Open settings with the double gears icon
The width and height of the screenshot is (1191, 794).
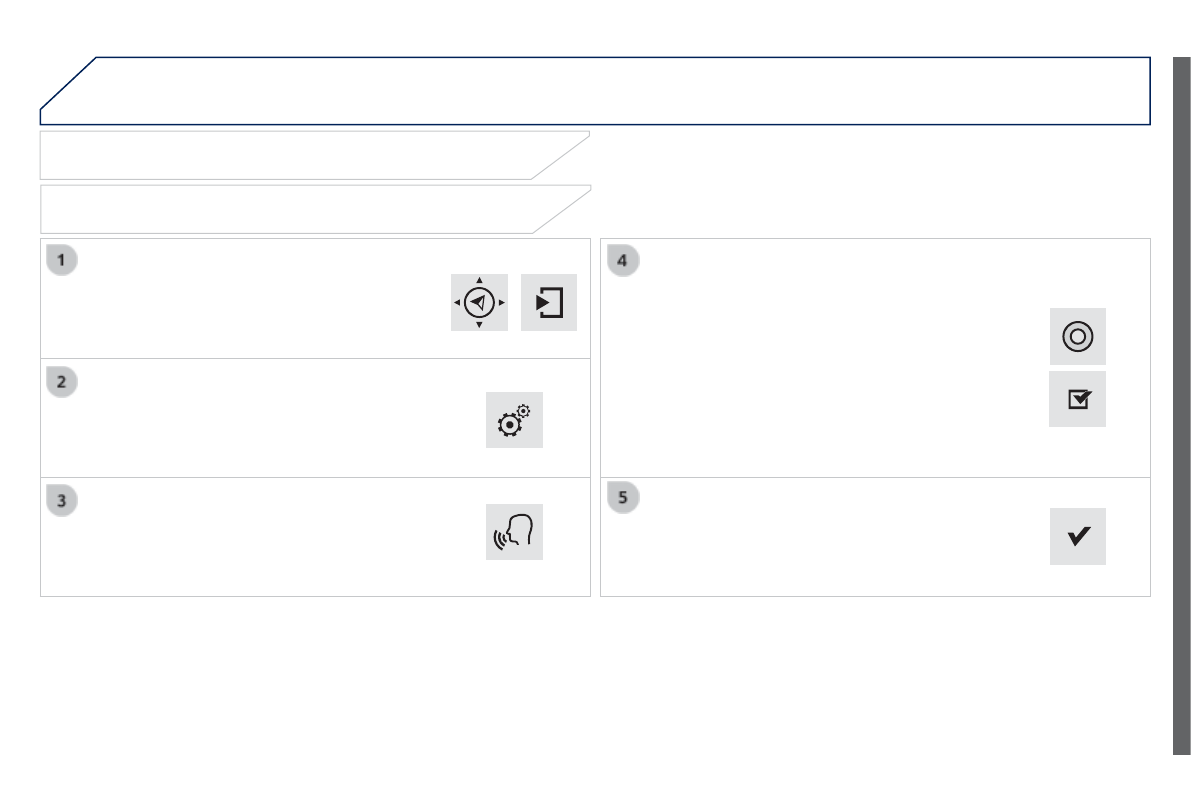514,420
